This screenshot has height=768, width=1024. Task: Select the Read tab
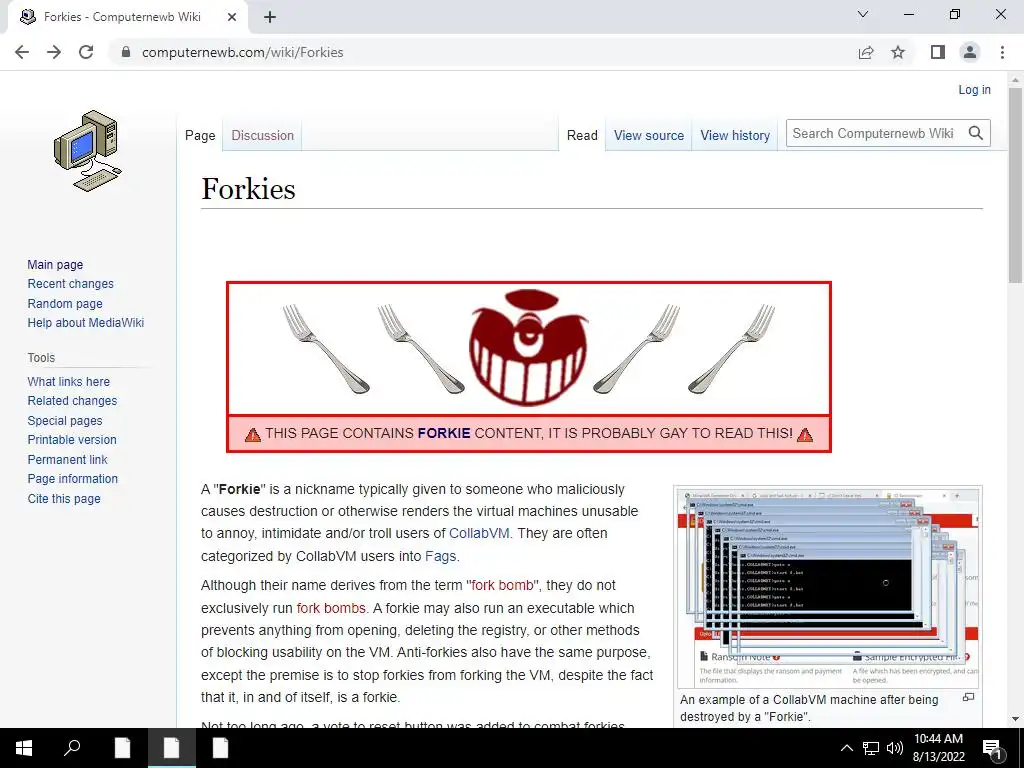582,135
